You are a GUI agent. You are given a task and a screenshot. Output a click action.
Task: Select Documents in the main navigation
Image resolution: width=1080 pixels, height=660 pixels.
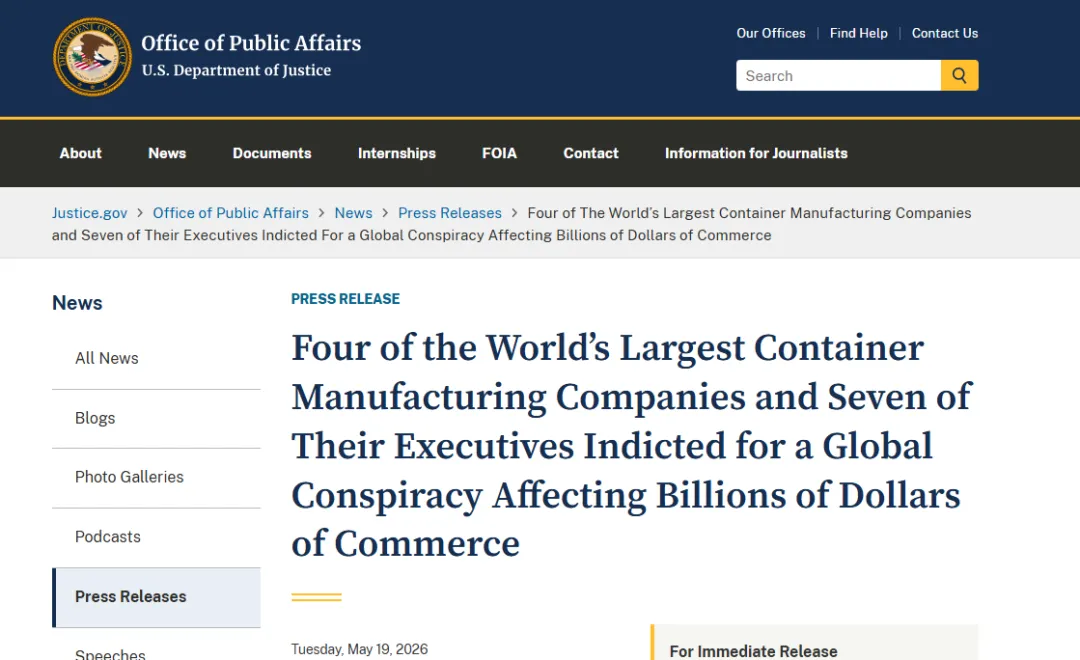272,153
